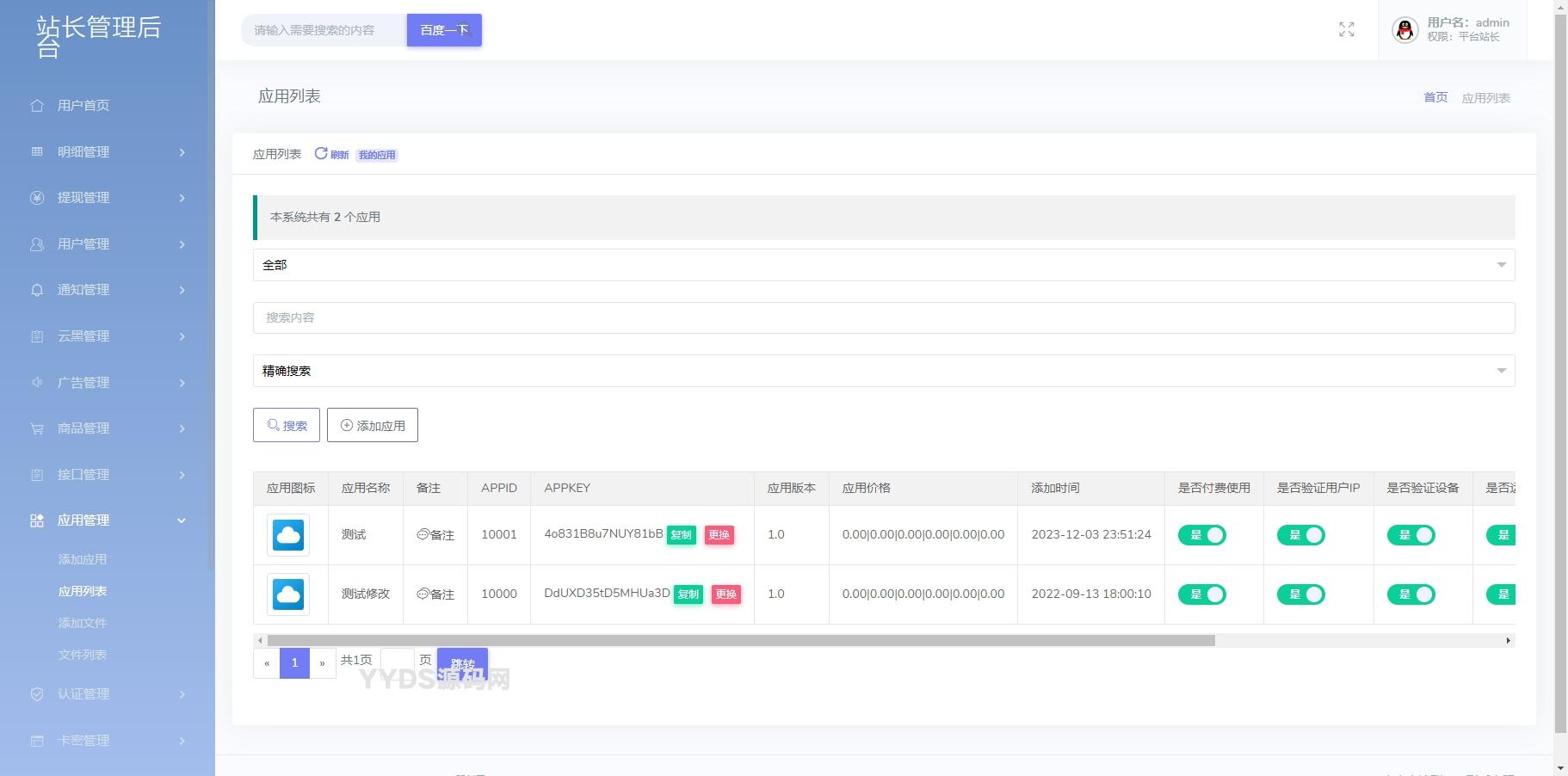Toggle 是否验证设备 switch for 测试 app
Screen dimensions: 1568x776
pos(1411,535)
